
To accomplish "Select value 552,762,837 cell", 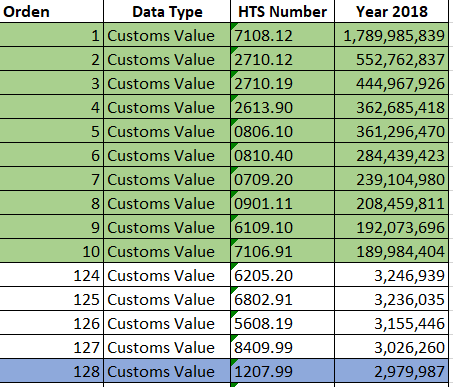I will pyautogui.click(x=391, y=59).
